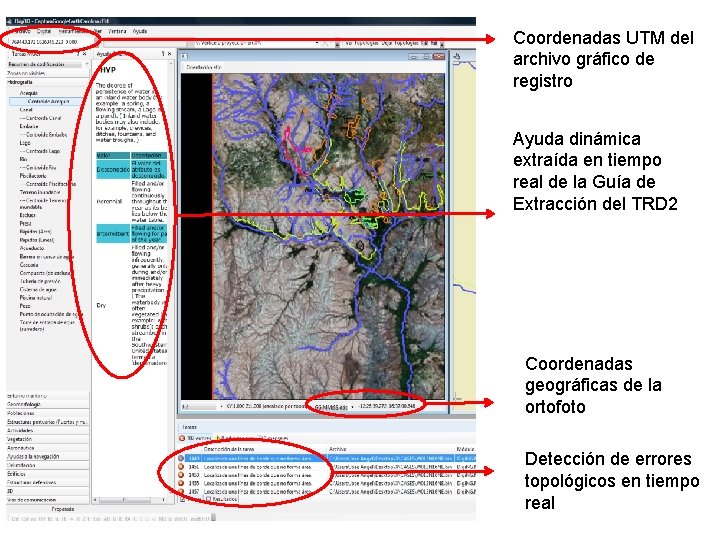This screenshot has height=540, width=720.
Task: Select Río item
Action: pos(23,159)
